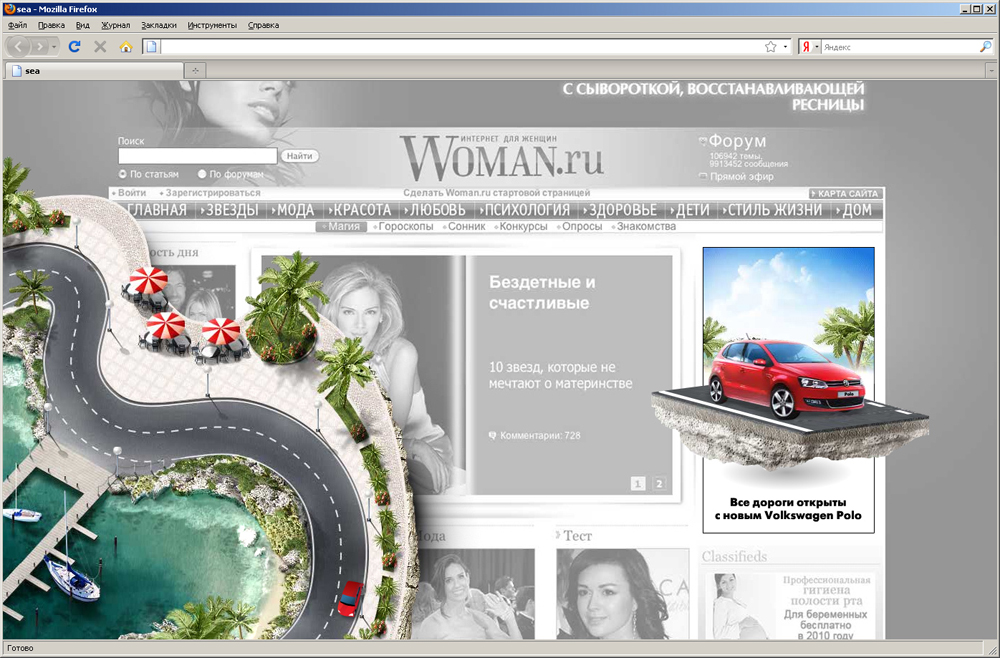Bookmark the page with the star icon

(x=770, y=47)
